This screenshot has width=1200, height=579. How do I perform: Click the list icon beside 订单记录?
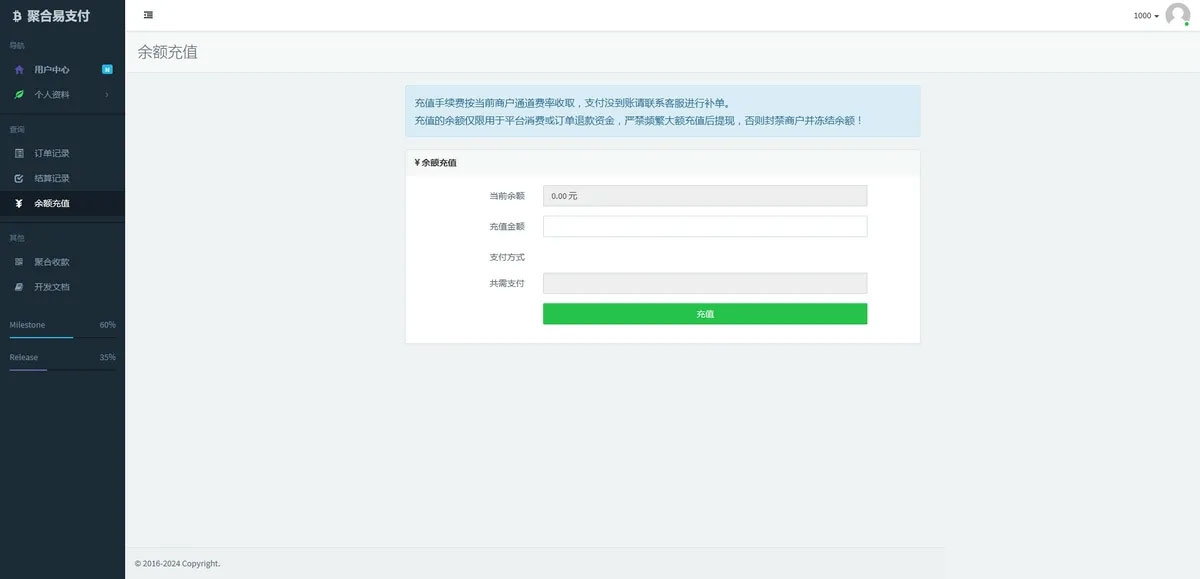tap(19, 153)
